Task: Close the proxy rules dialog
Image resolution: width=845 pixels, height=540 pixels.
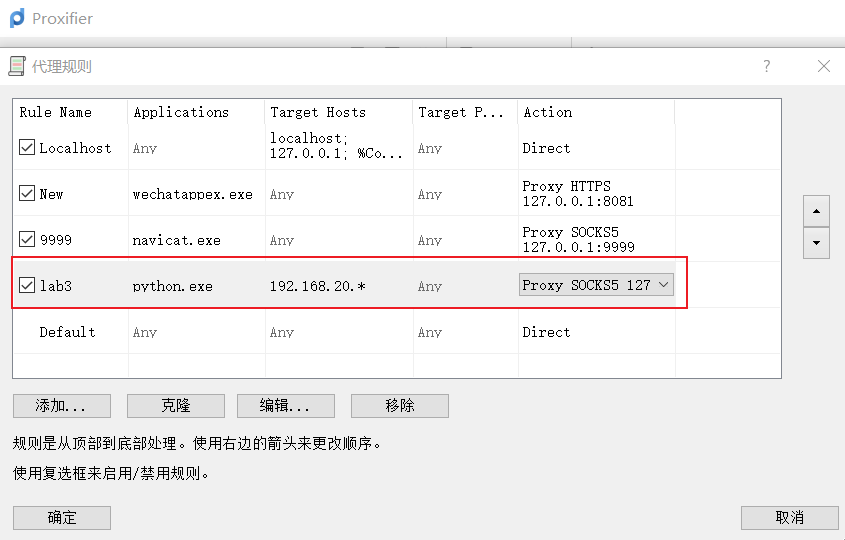Action: (823, 66)
